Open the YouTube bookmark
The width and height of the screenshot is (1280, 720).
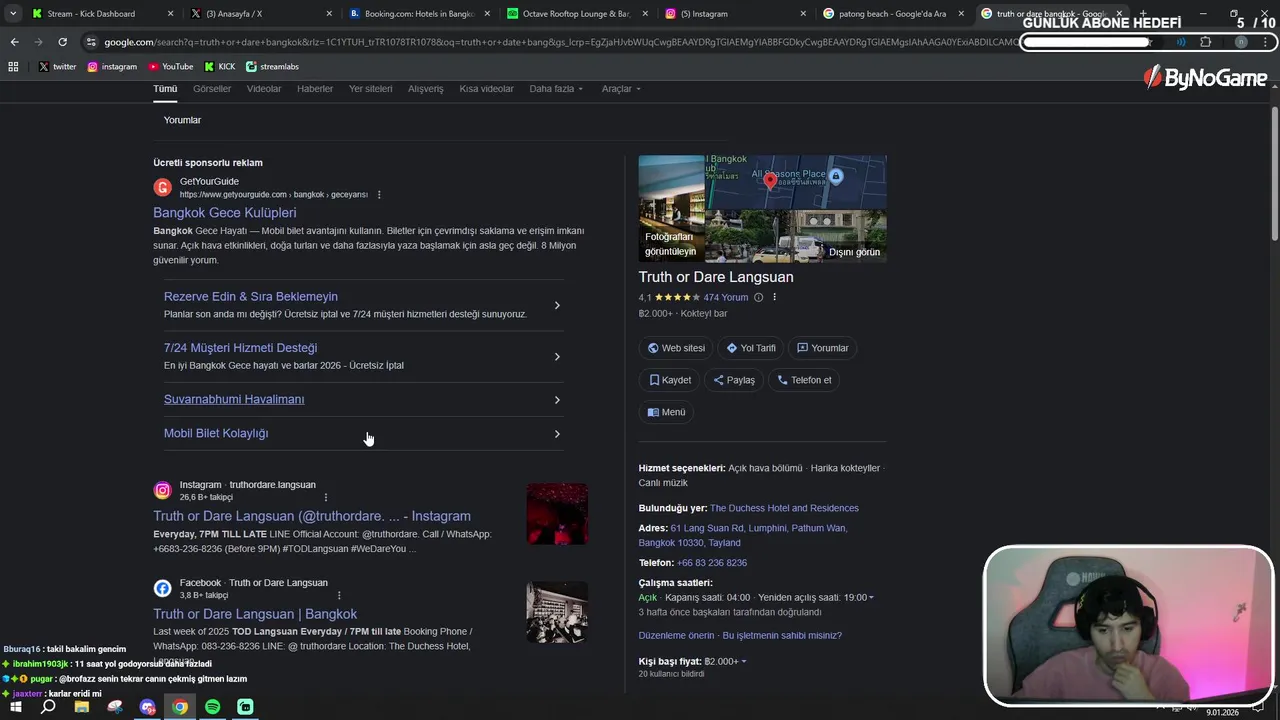tap(170, 66)
